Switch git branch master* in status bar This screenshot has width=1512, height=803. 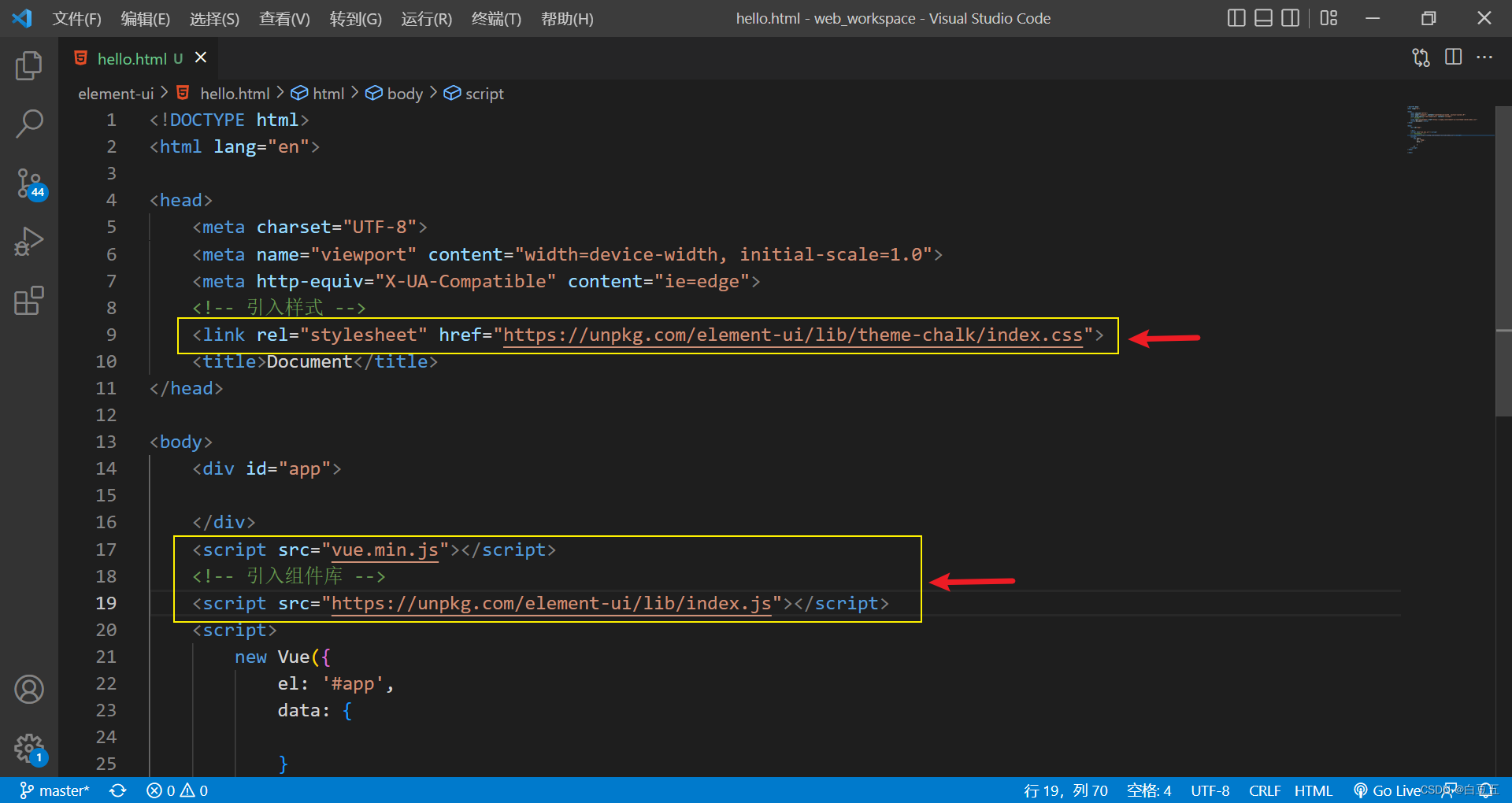coord(54,790)
